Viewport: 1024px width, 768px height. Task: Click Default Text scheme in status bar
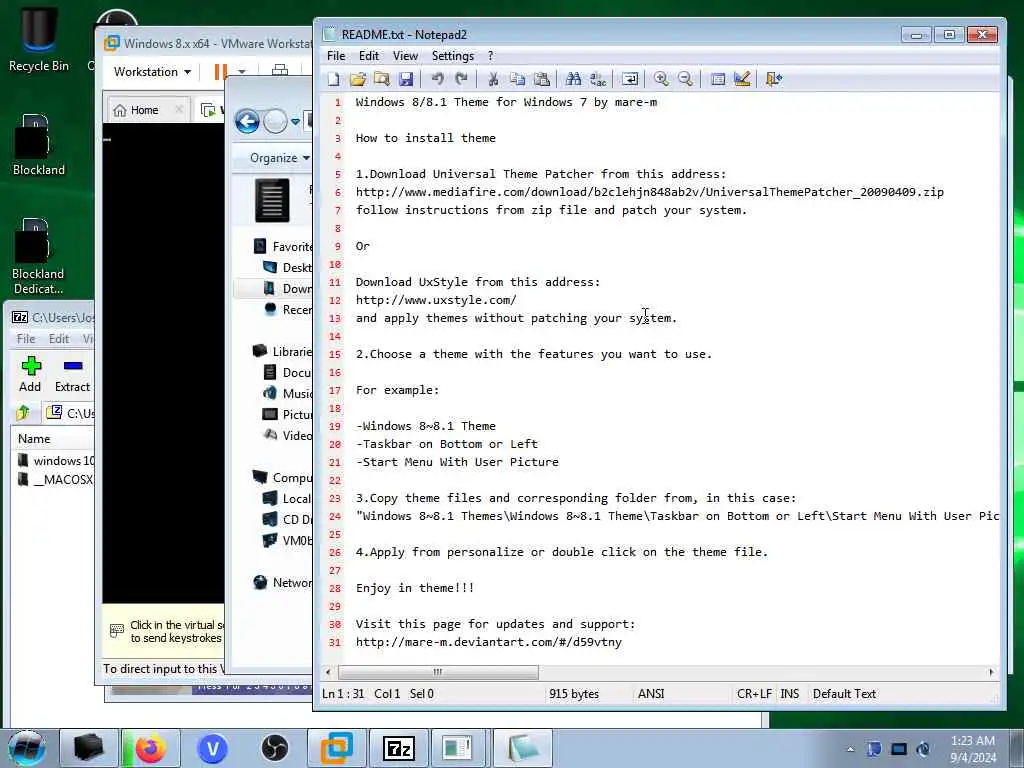pyautogui.click(x=844, y=694)
